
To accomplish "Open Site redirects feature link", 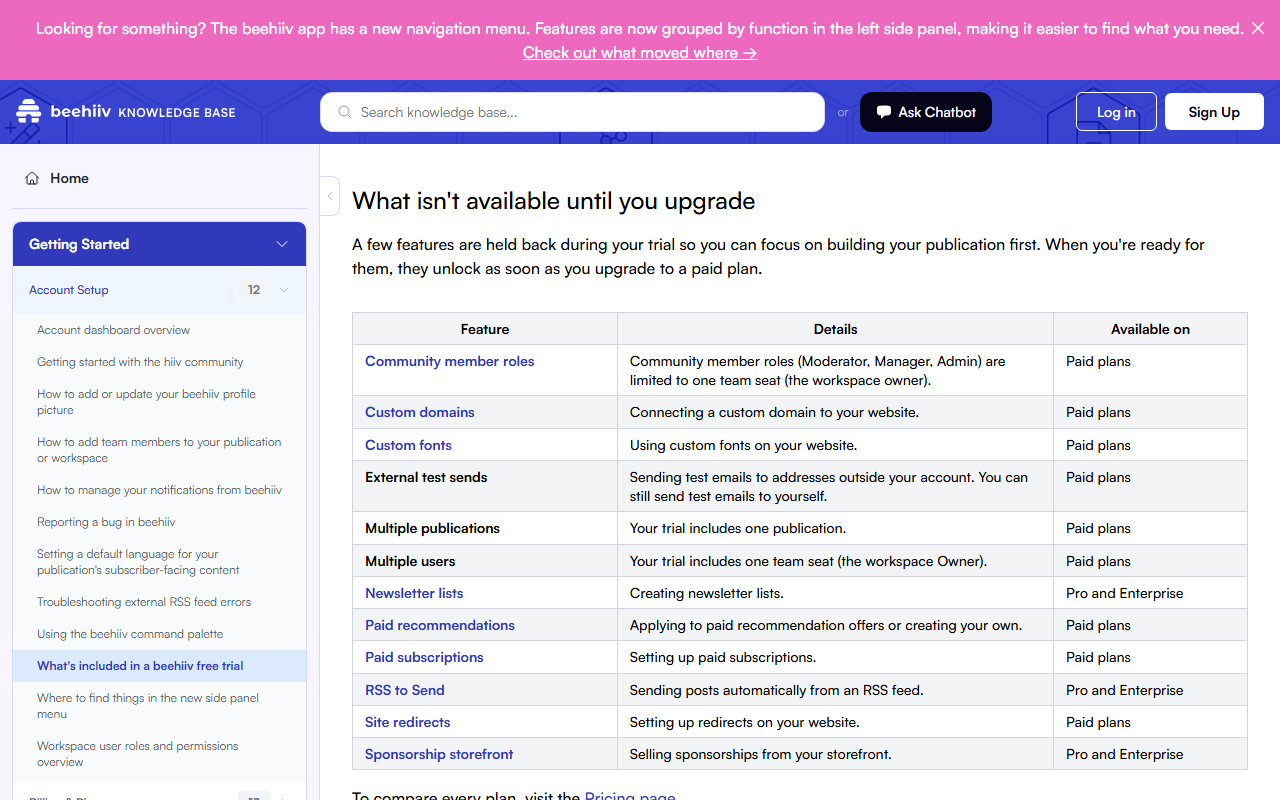I will click(407, 722).
